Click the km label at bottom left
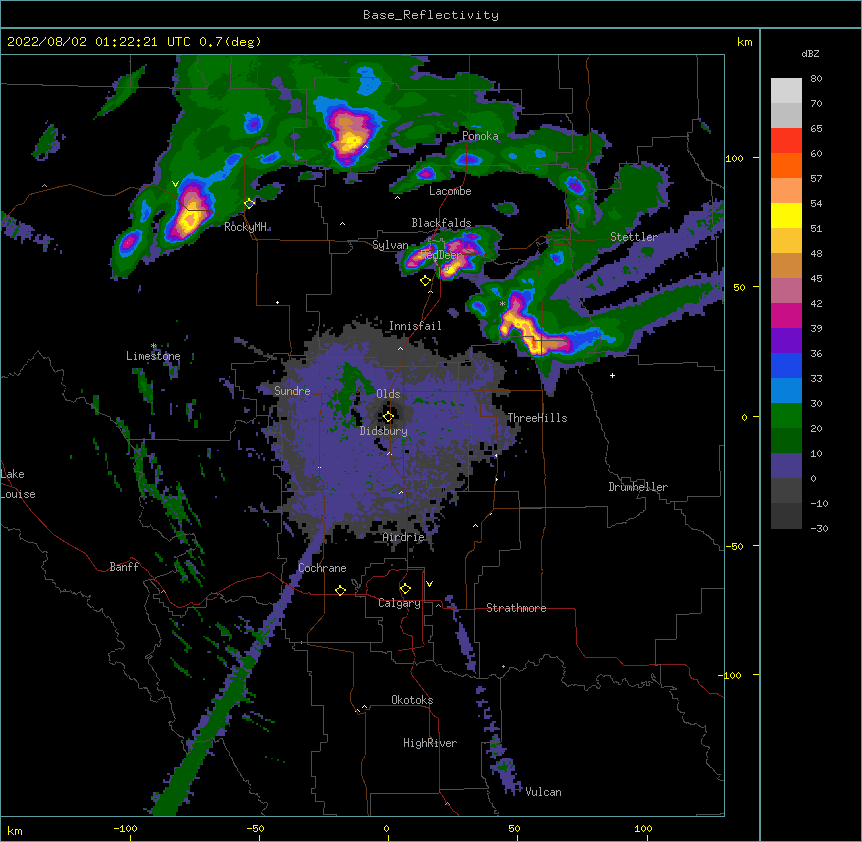862x842 pixels. [15, 831]
